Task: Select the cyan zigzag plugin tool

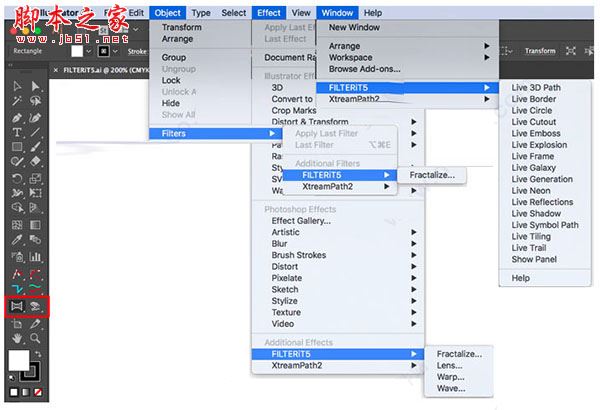Action: pos(17,288)
